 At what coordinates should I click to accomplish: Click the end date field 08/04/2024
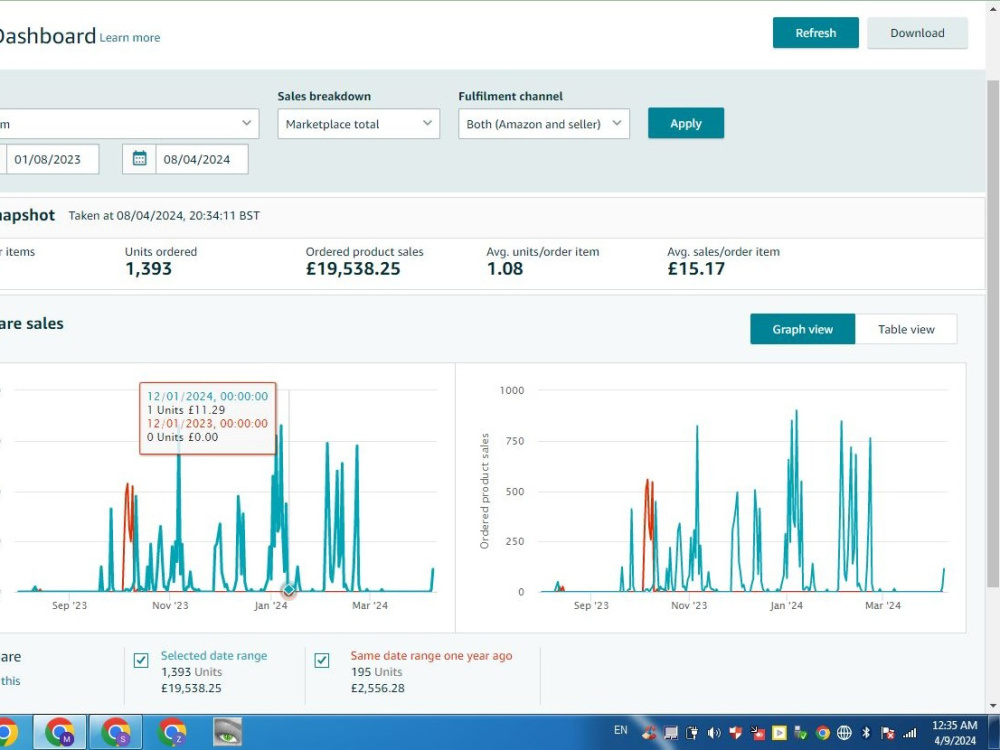click(202, 159)
